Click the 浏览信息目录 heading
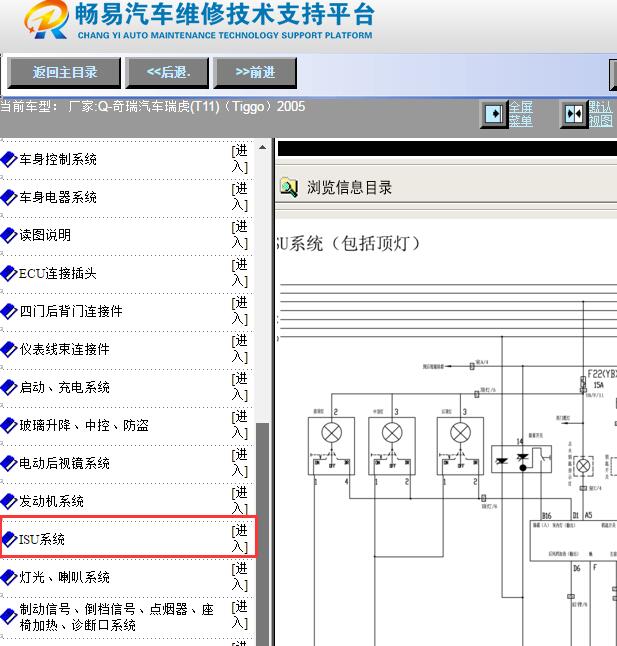The width and height of the screenshot is (617, 646). pos(349,188)
